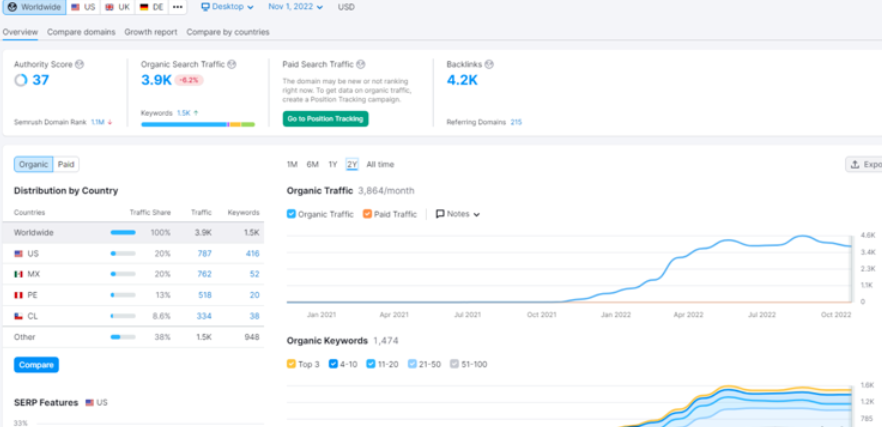Open the Growth report tab
The width and height of the screenshot is (882, 427).
click(x=150, y=32)
